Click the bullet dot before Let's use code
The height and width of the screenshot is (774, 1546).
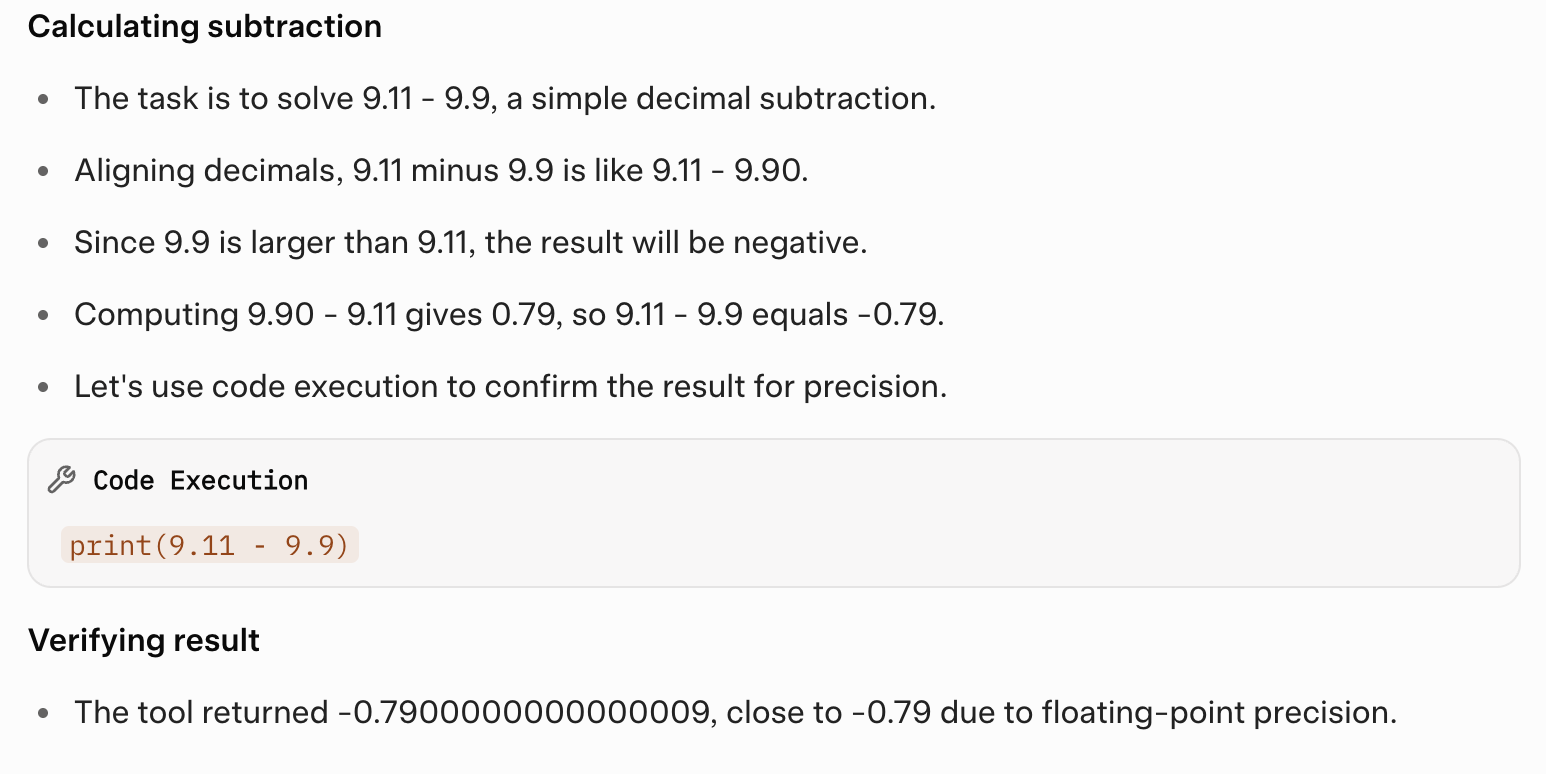tap(43, 388)
